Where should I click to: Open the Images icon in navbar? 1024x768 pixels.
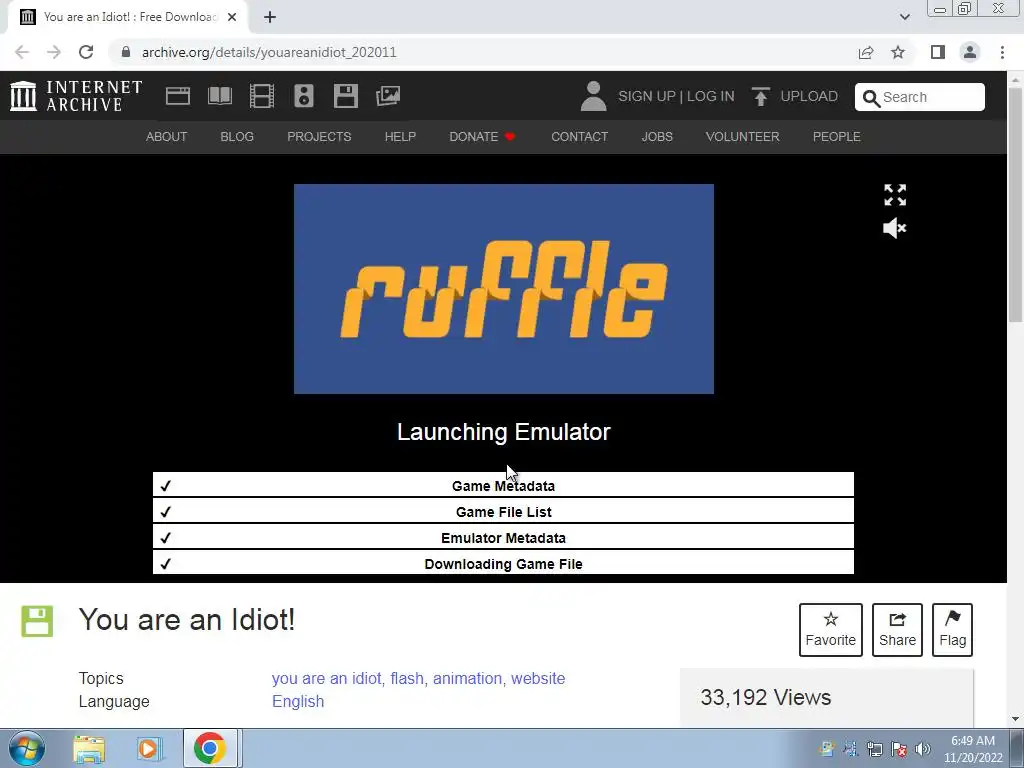[388, 96]
